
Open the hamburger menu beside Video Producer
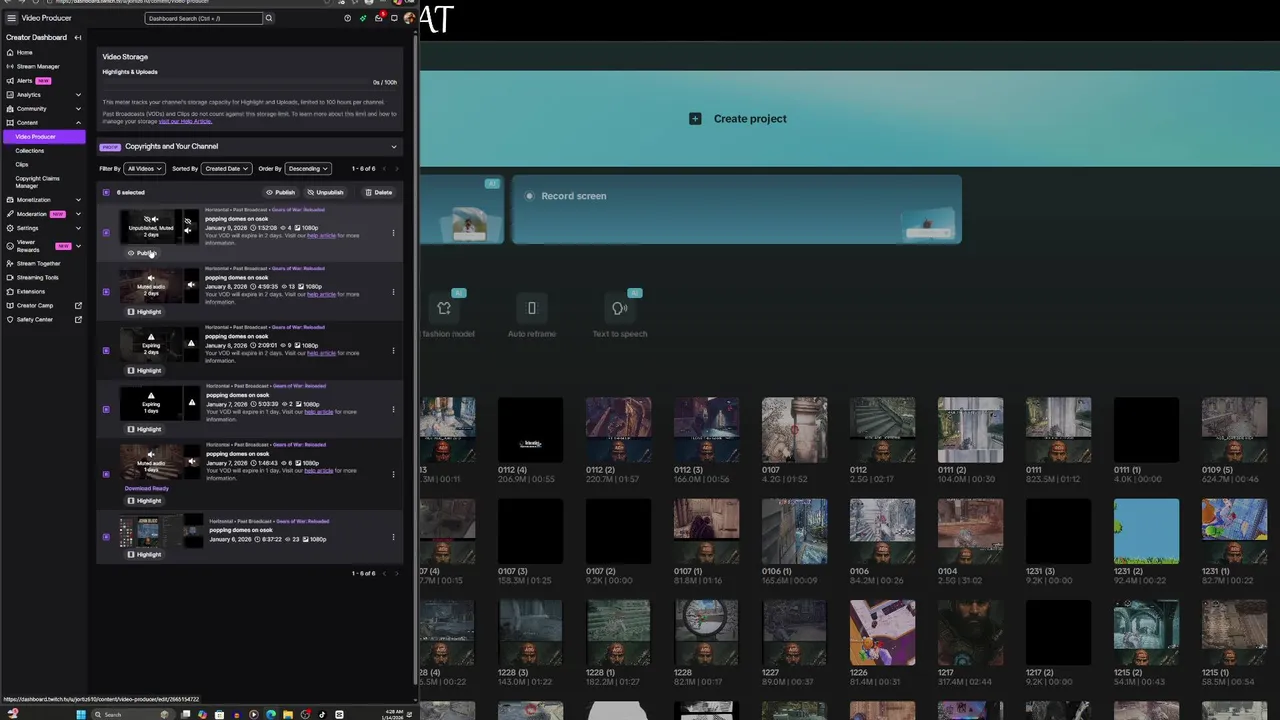(11, 18)
